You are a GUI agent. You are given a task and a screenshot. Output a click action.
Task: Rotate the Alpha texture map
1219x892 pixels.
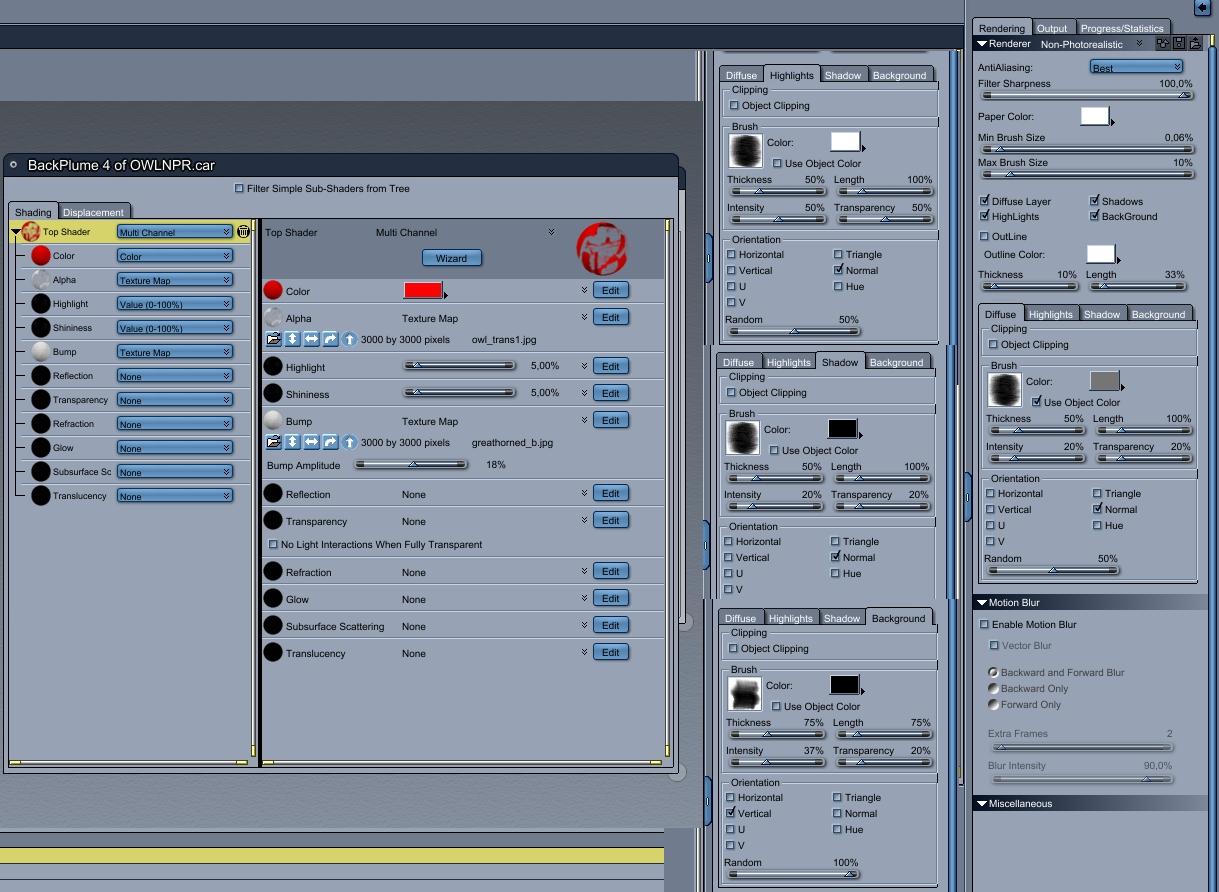tap(330, 340)
